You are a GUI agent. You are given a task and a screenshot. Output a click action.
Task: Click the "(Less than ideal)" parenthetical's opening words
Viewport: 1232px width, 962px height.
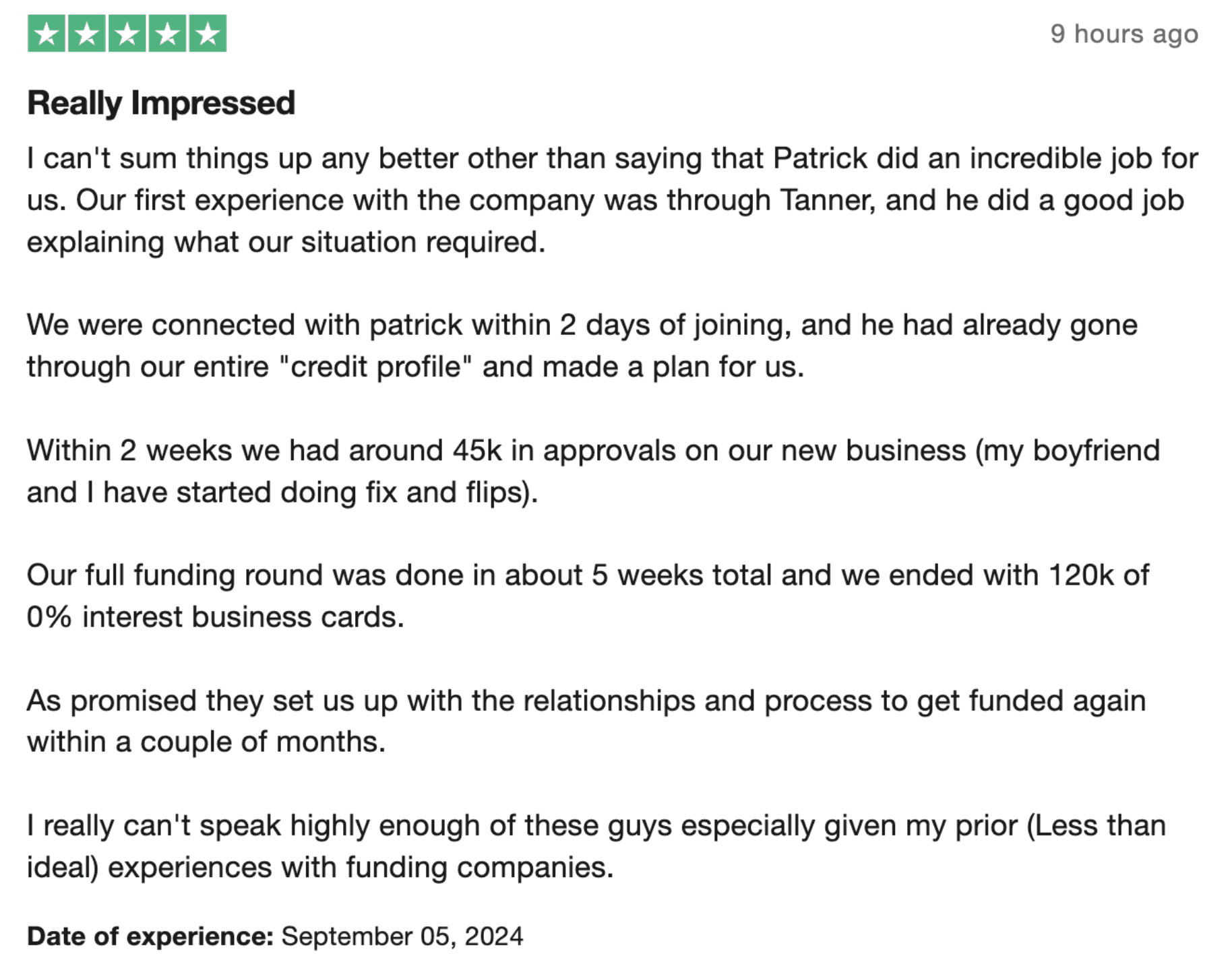coord(1097,825)
